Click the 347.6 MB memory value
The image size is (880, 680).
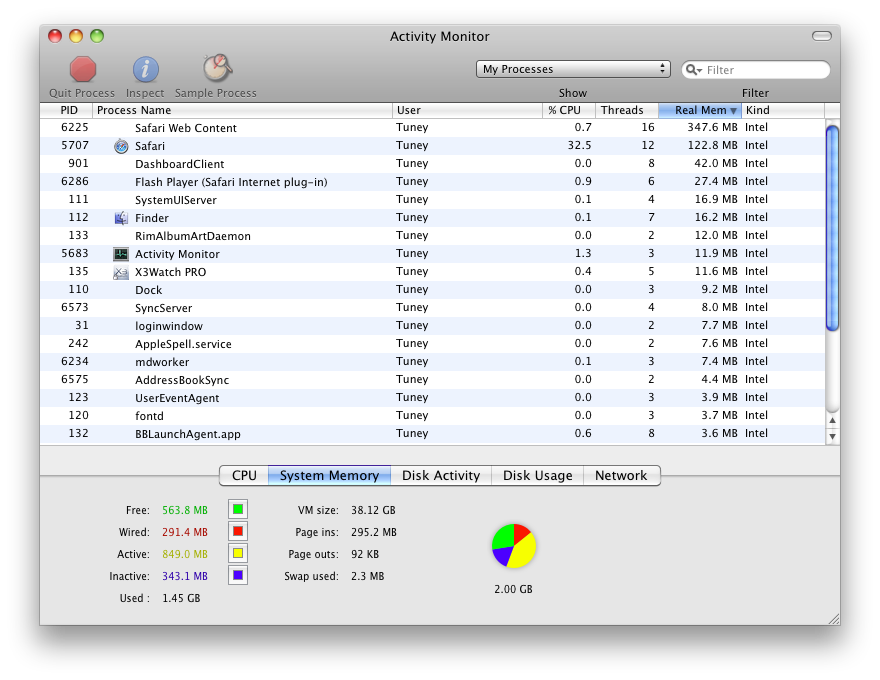(x=712, y=127)
